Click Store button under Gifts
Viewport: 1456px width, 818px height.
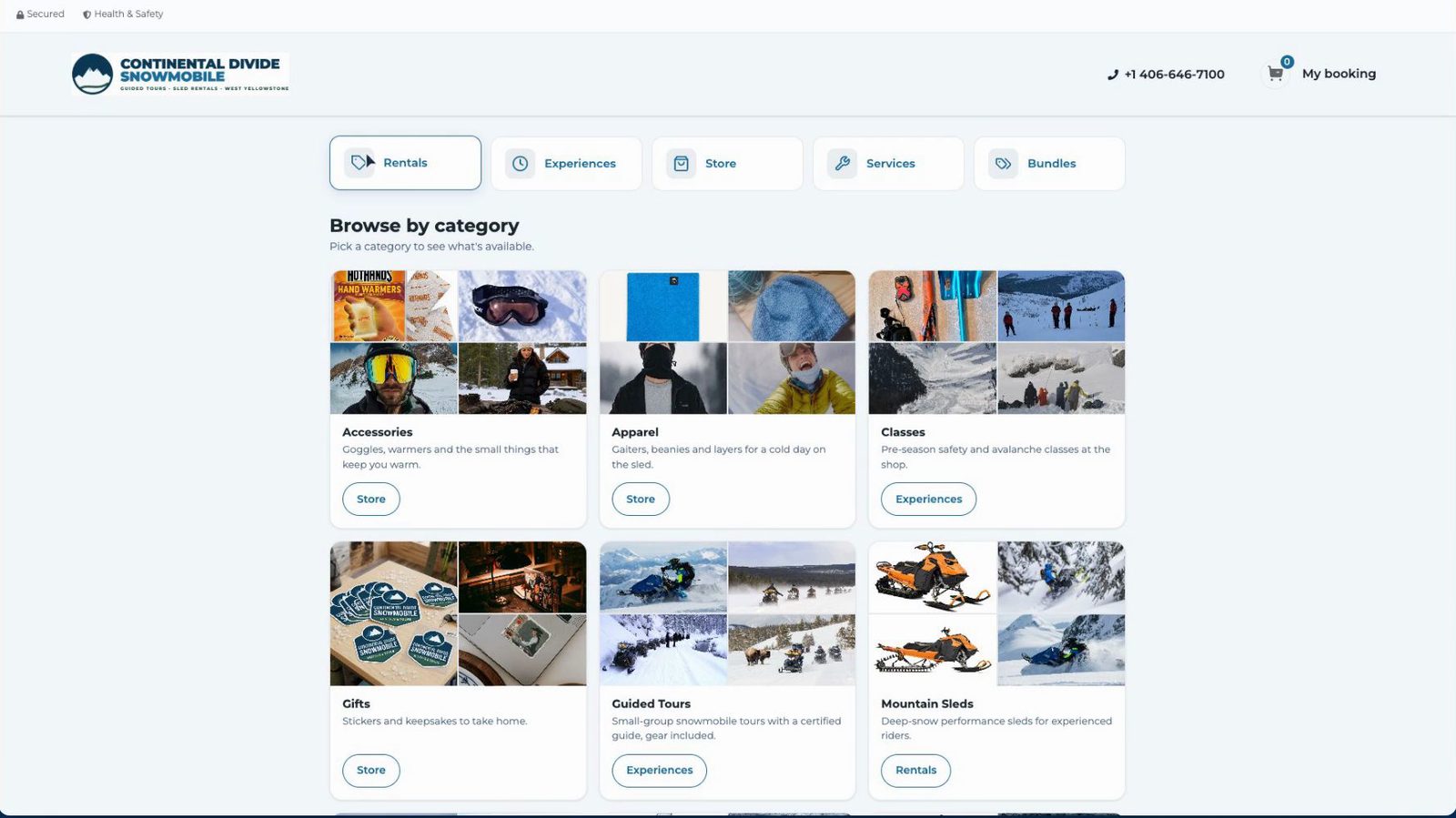point(371,770)
